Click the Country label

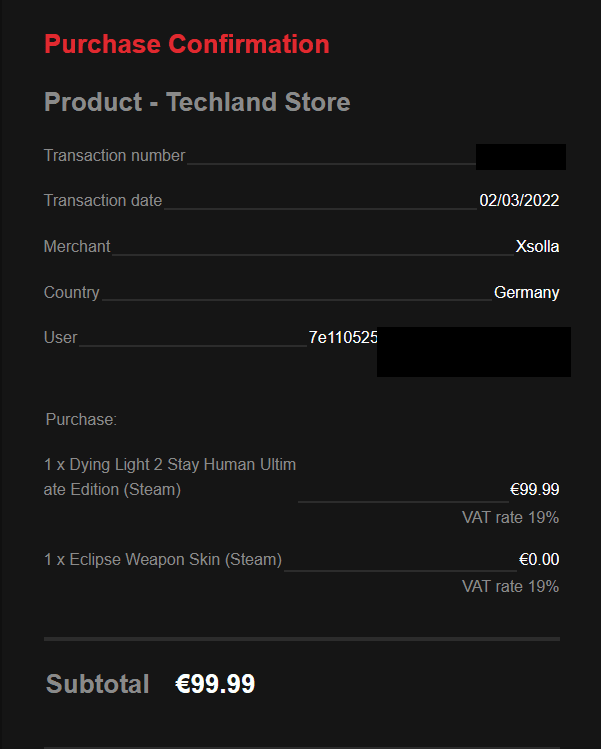point(72,293)
